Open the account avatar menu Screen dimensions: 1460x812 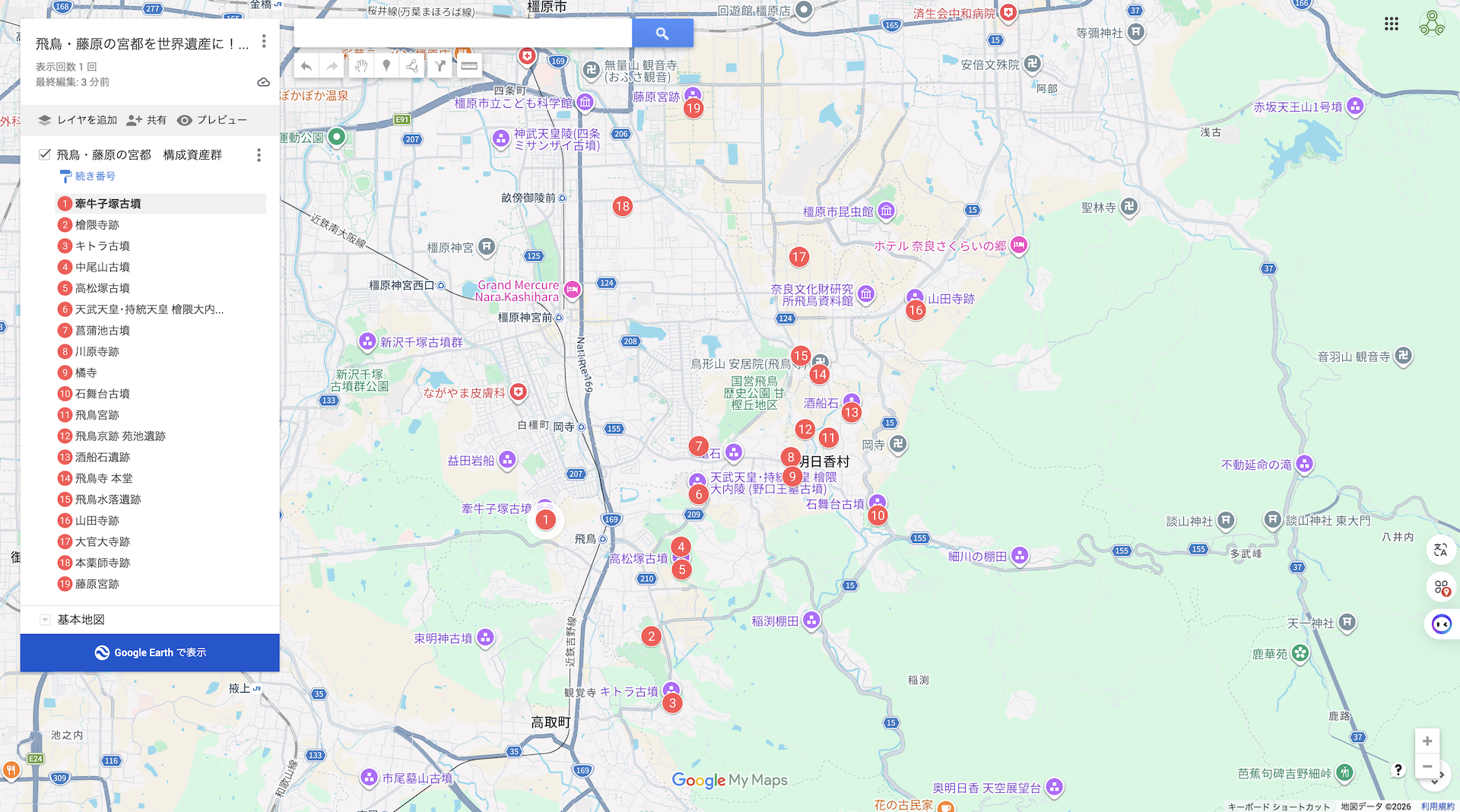(1432, 24)
